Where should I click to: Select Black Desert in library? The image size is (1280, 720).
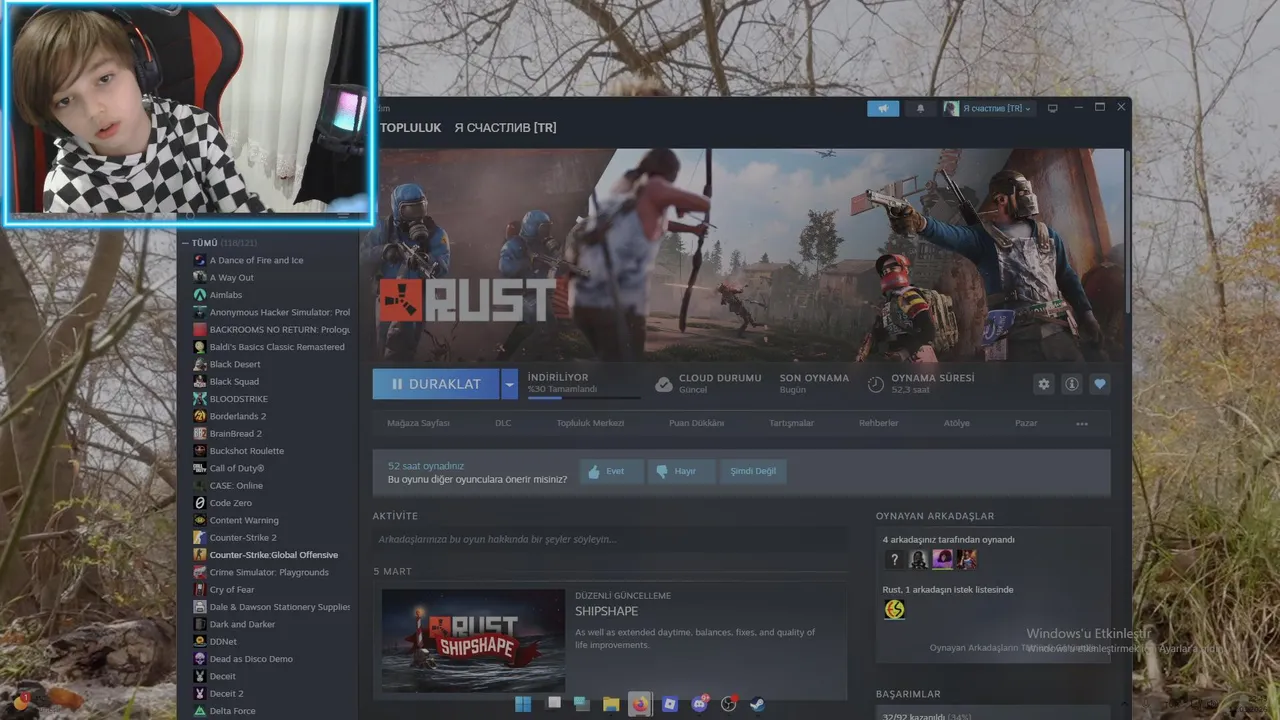click(235, 364)
